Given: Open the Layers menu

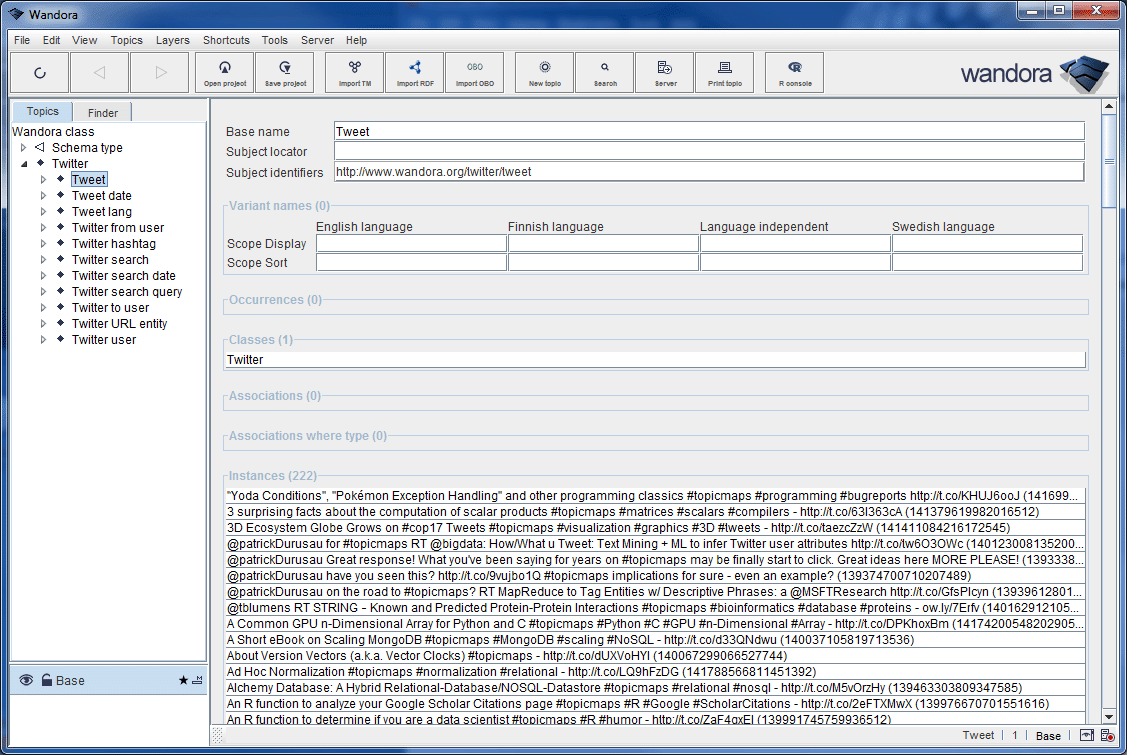Looking at the screenshot, I should click(x=172, y=40).
